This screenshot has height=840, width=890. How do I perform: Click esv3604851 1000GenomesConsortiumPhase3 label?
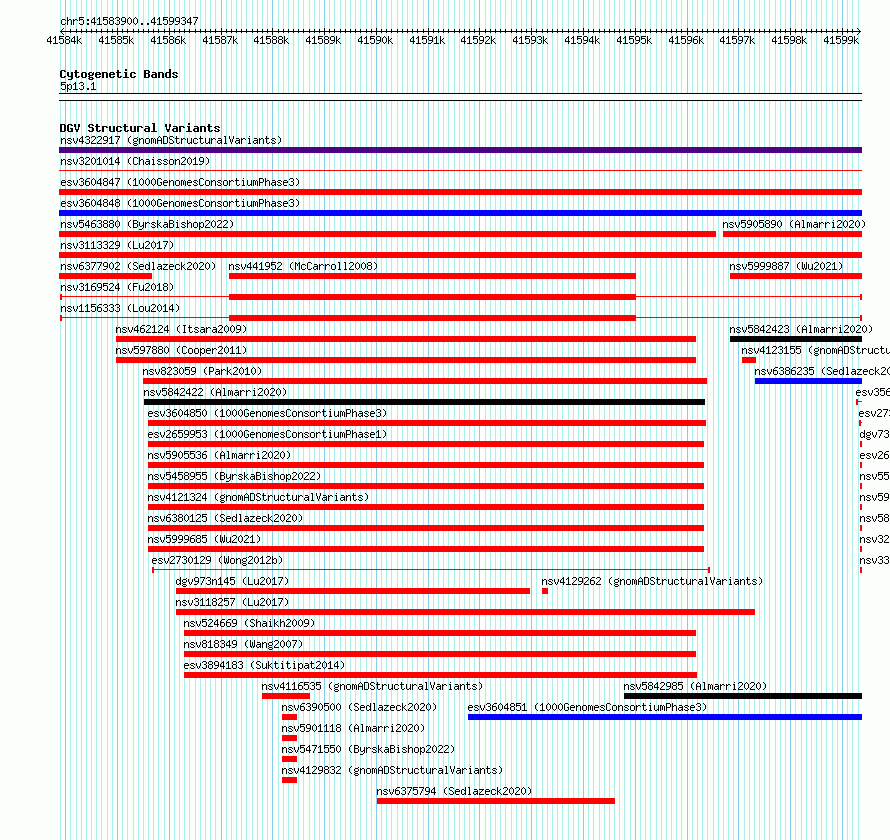pos(587,707)
